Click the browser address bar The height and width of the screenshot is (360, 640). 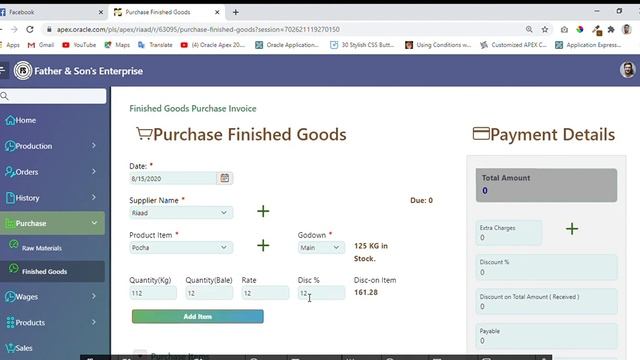286,29
